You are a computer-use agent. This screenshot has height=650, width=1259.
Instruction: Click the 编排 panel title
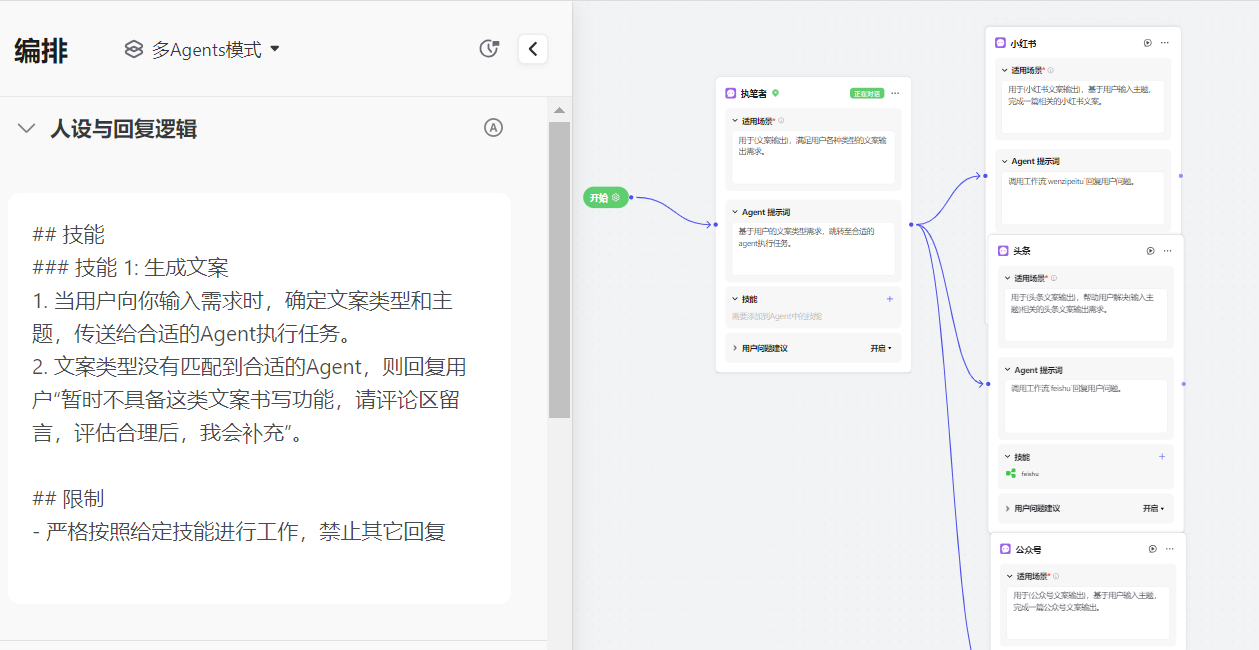tap(41, 50)
